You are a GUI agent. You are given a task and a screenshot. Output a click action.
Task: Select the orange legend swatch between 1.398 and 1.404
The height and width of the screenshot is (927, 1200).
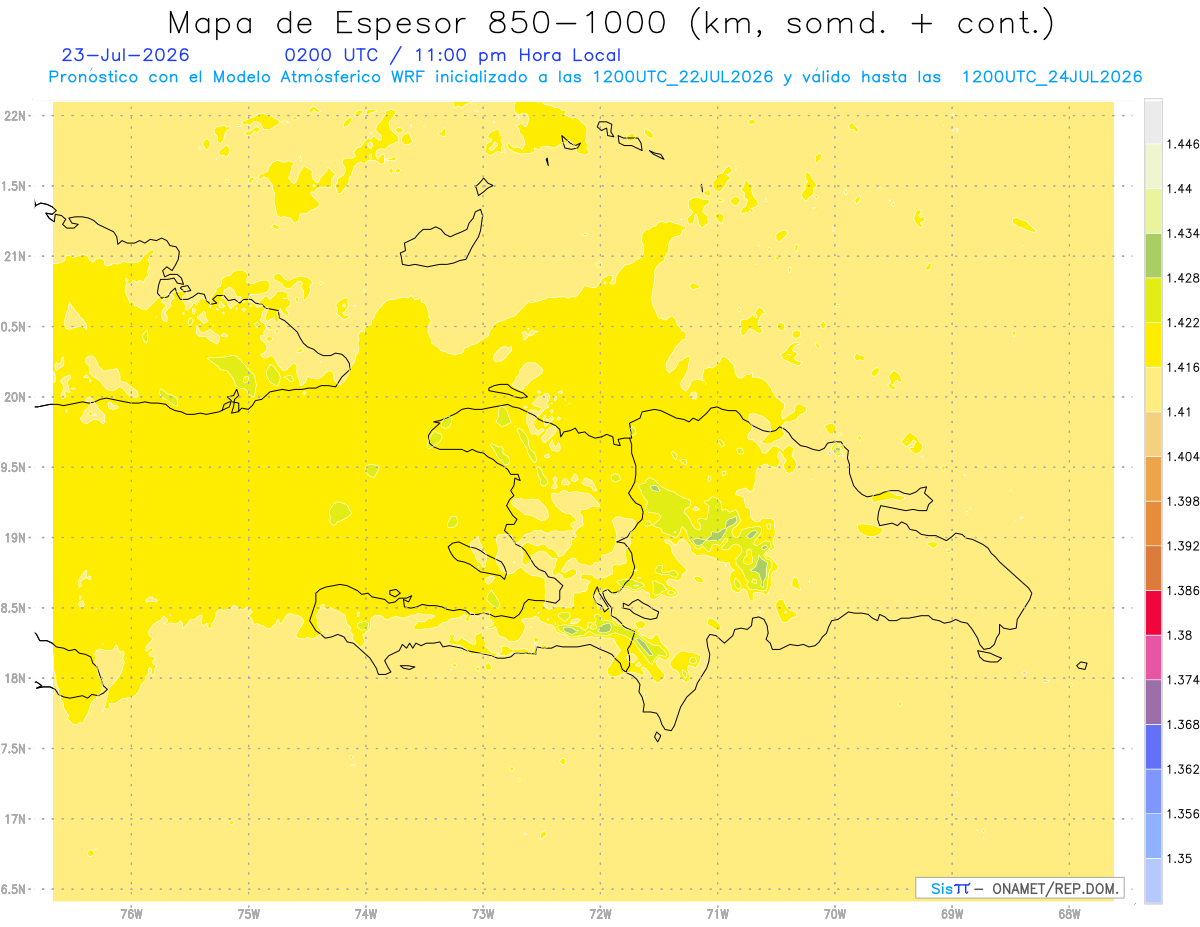tap(1153, 479)
